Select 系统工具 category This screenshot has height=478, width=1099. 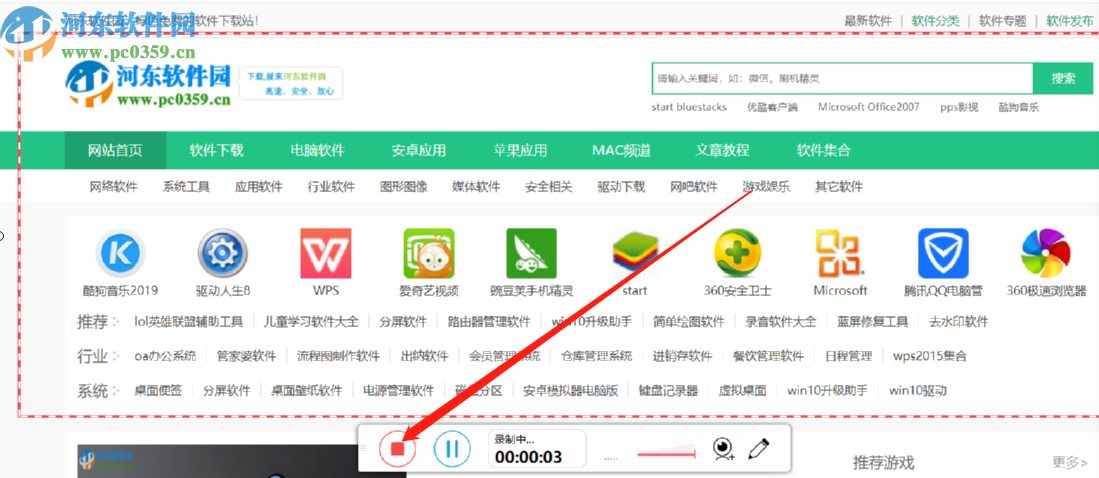pos(186,186)
